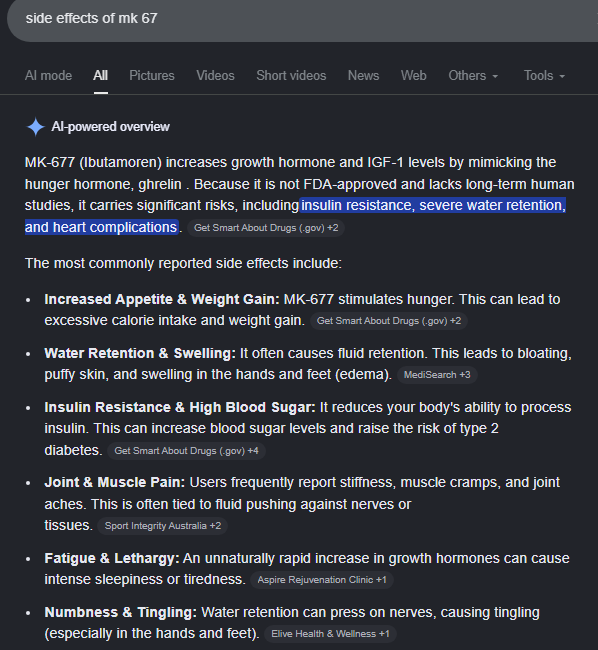Open Elive Health & Wellness +1 source chip

point(330,634)
